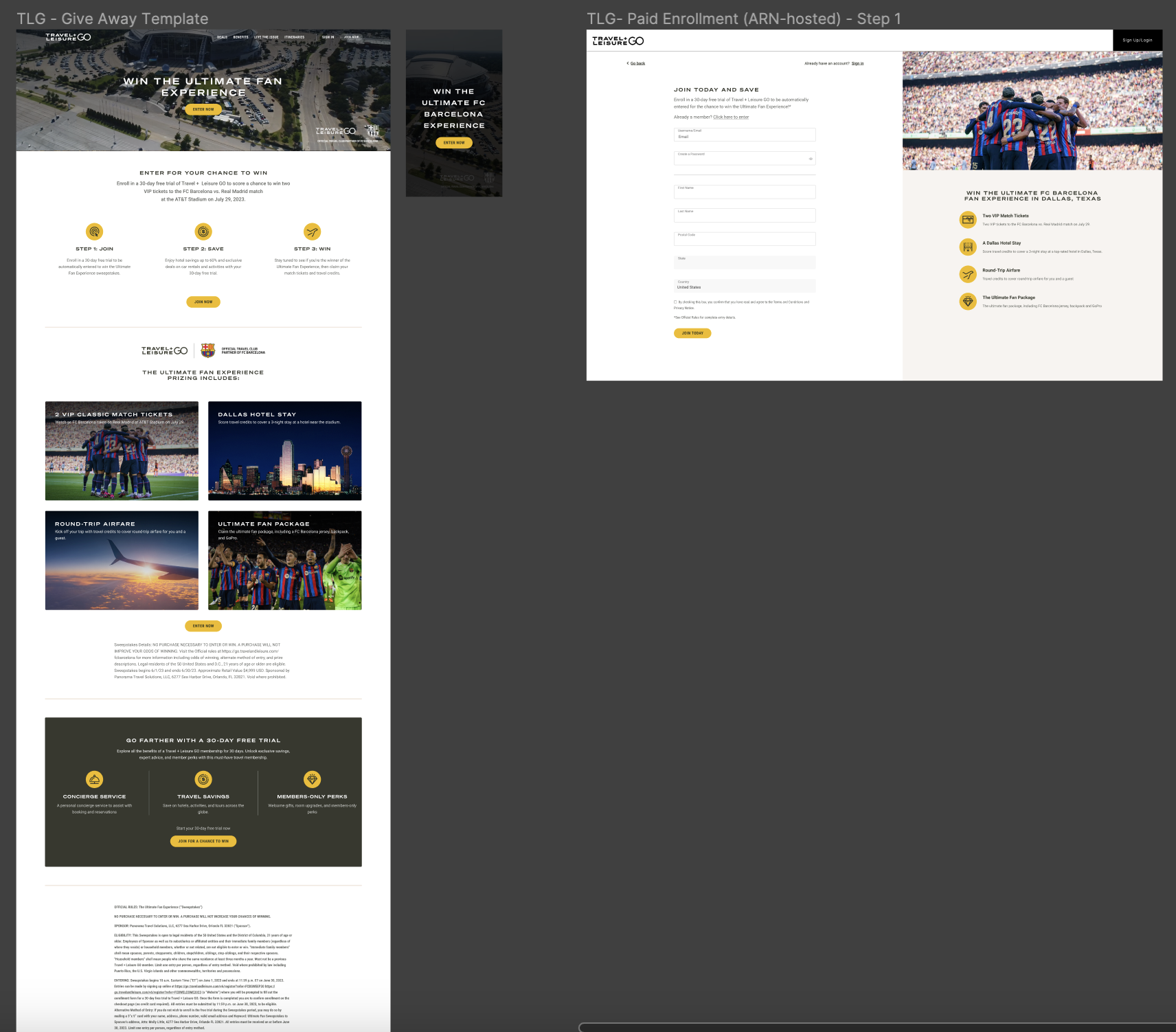Click the Enter Now button below prize cards

pyautogui.click(x=203, y=626)
